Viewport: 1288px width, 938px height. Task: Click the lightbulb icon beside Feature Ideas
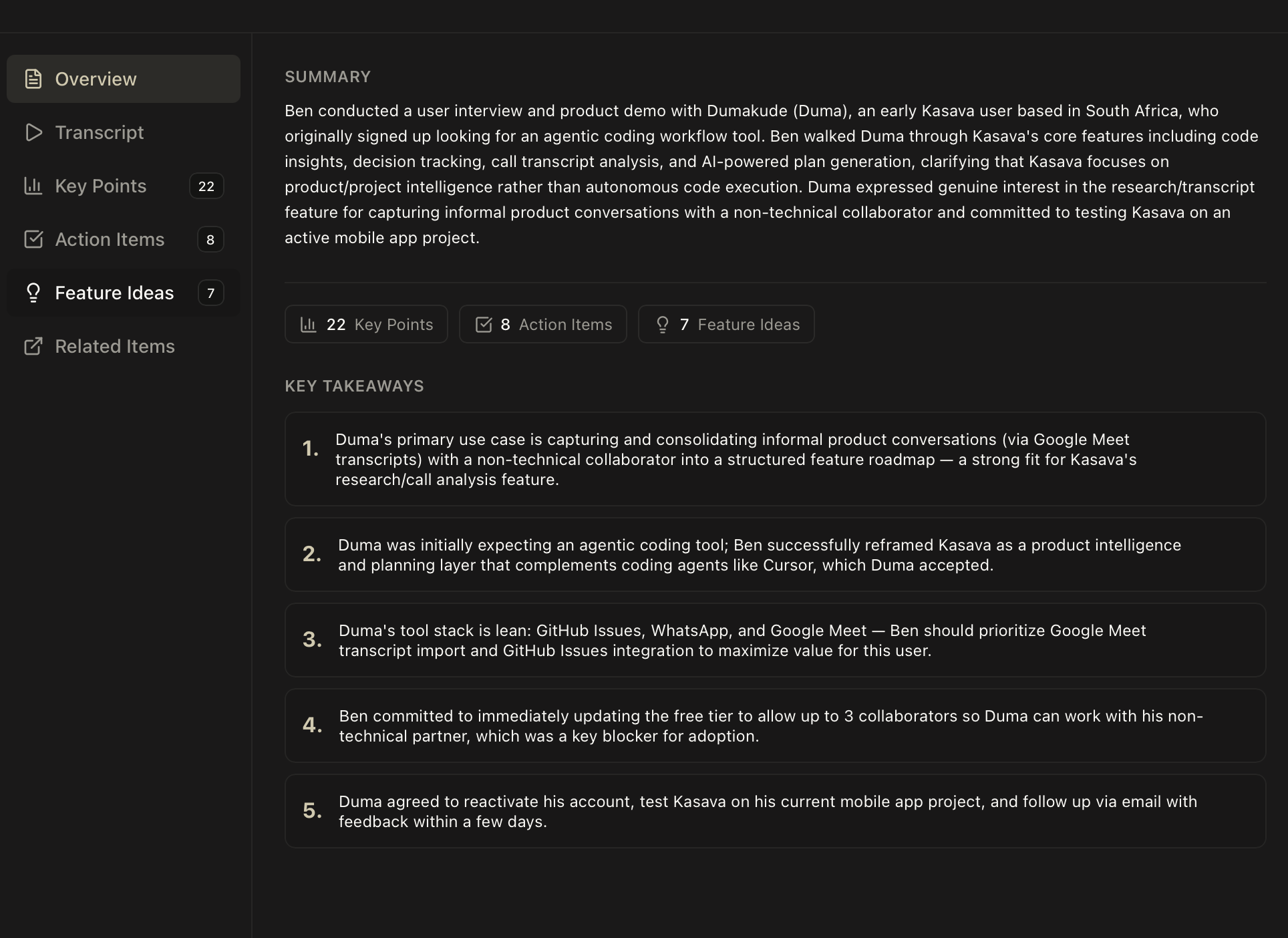click(34, 293)
